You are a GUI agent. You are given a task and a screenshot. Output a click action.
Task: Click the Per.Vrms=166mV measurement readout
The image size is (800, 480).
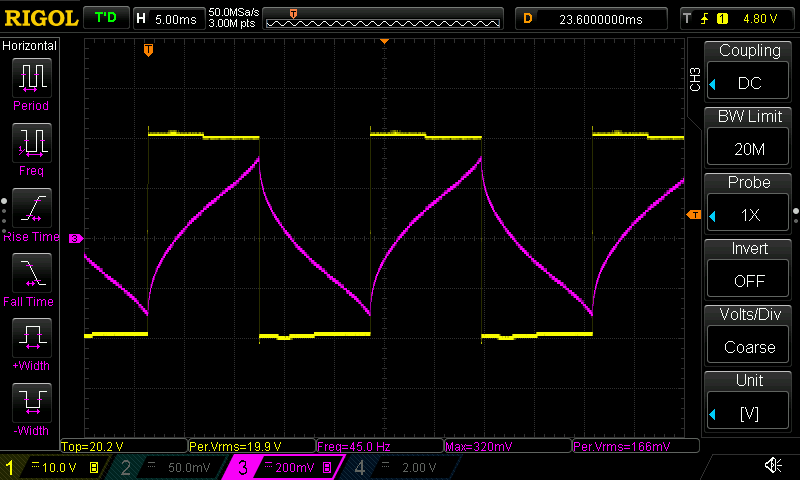(x=636, y=446)
